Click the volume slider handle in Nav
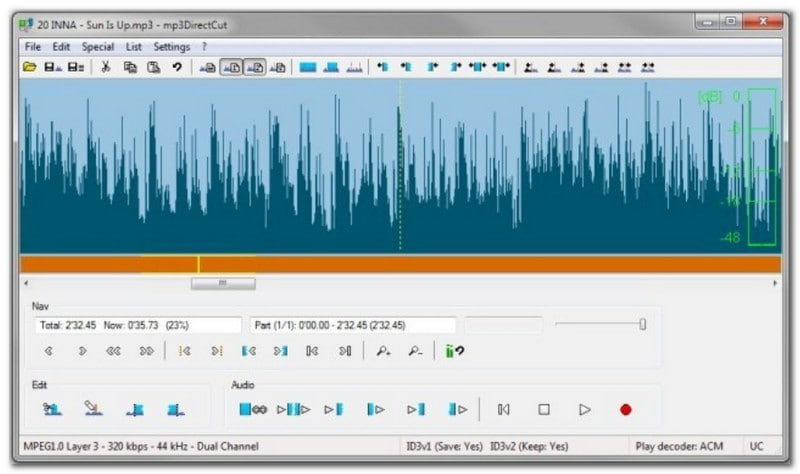The width and height of the screenshot is (800, 474). [x=642, y=324]
